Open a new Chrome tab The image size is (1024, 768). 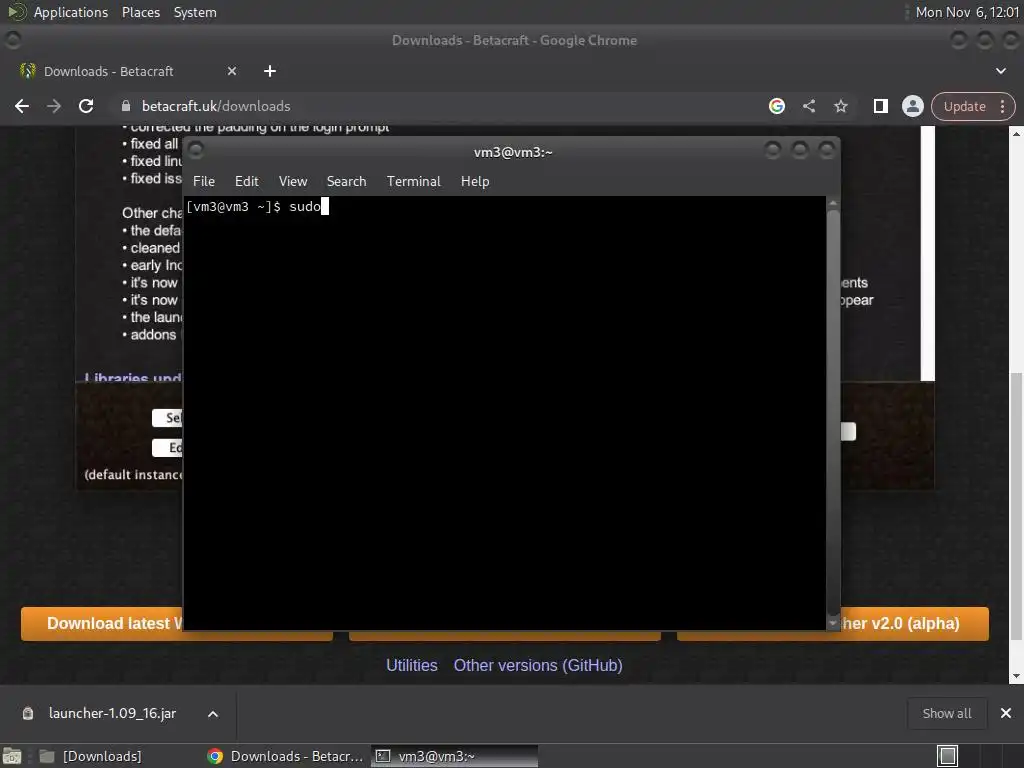(270, 71)
